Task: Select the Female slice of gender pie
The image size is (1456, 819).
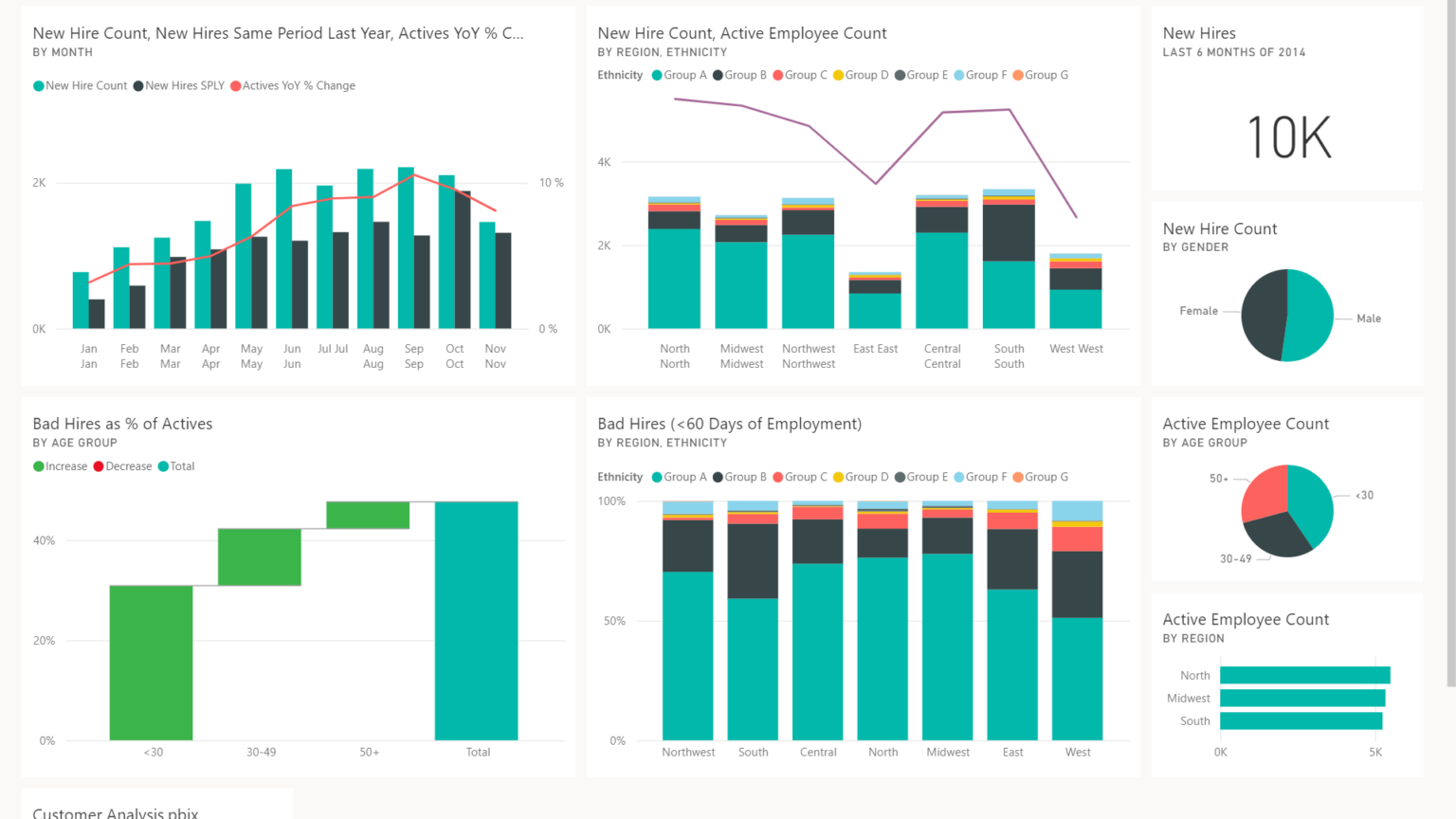Action: (x=1263, y=315)
